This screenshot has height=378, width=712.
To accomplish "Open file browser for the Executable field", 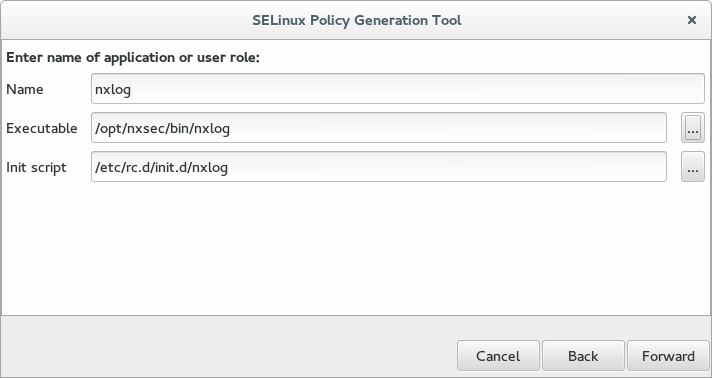I will (x=692, y=128).
